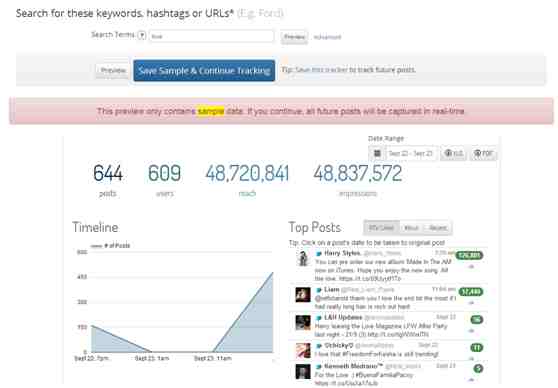Open the Search Terms help dropdown icon
558x388 pixels.
coord(142,35)
